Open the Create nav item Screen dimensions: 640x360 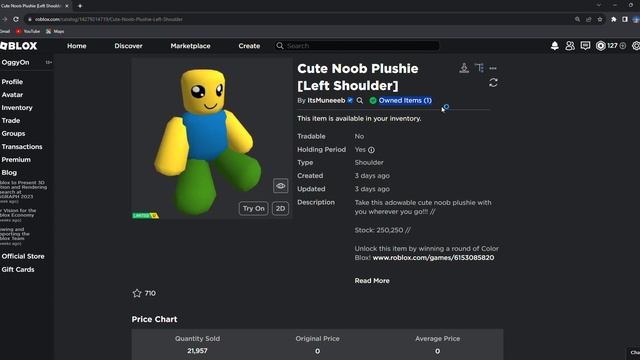(249, 46)
